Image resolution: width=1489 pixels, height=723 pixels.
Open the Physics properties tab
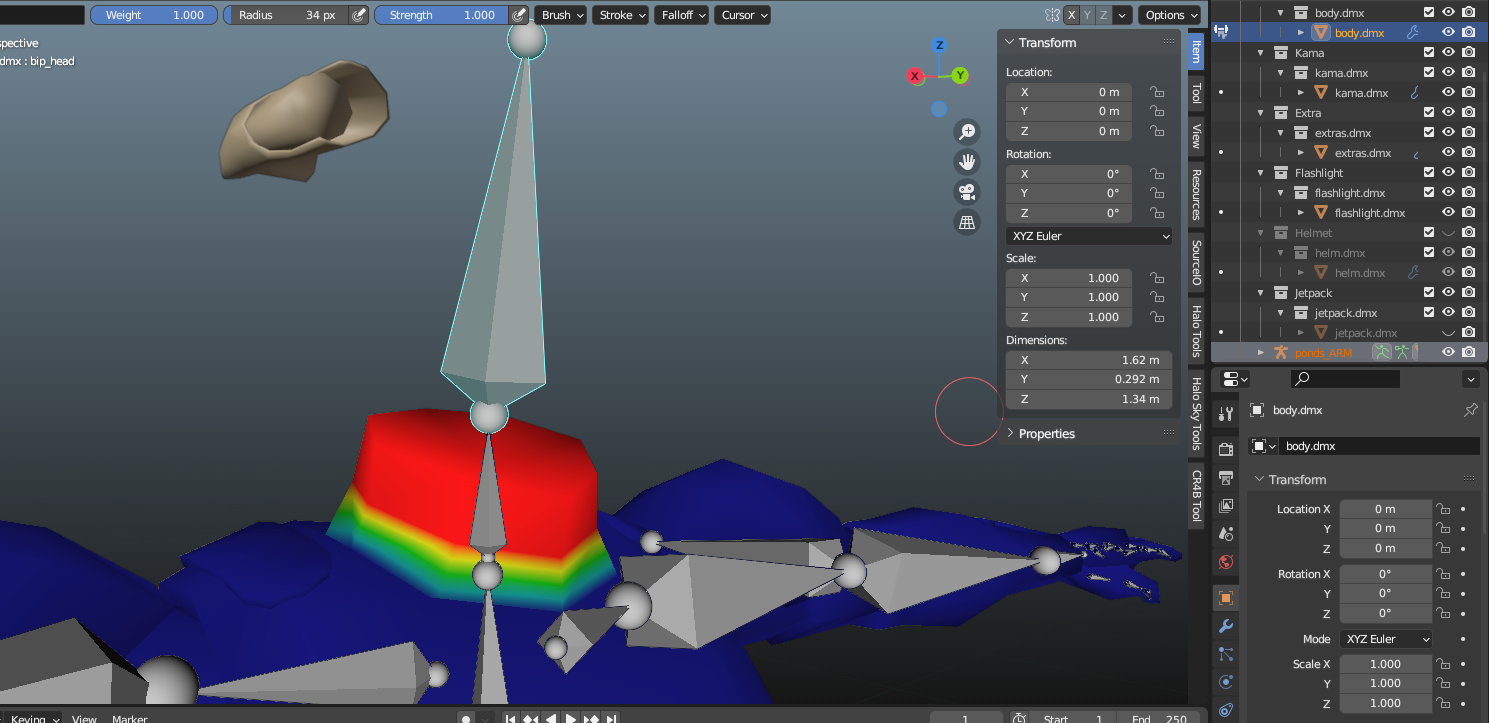pyautogui.click(x=1226, y=682)
